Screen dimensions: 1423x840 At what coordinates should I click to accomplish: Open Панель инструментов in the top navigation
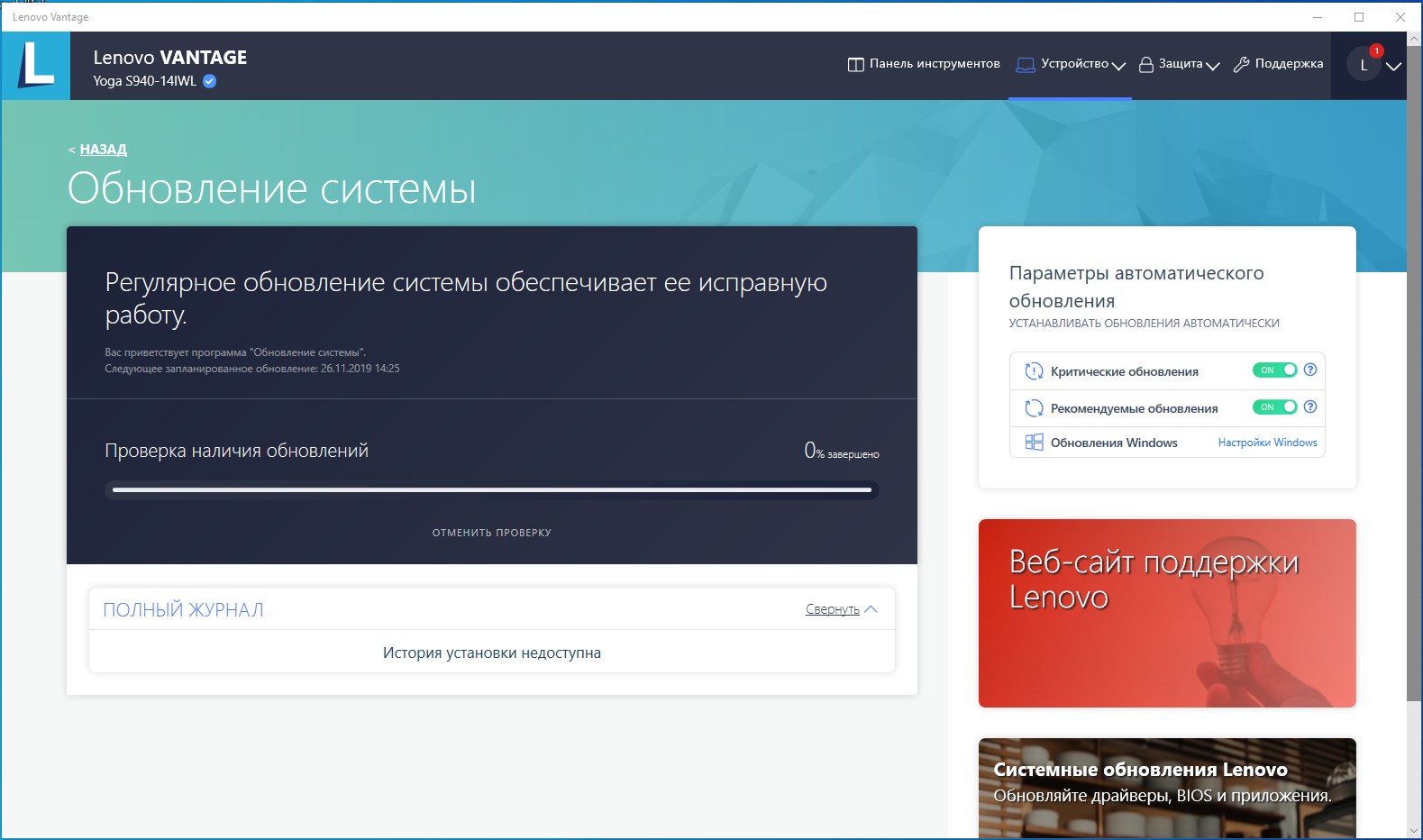coord(924,64)
